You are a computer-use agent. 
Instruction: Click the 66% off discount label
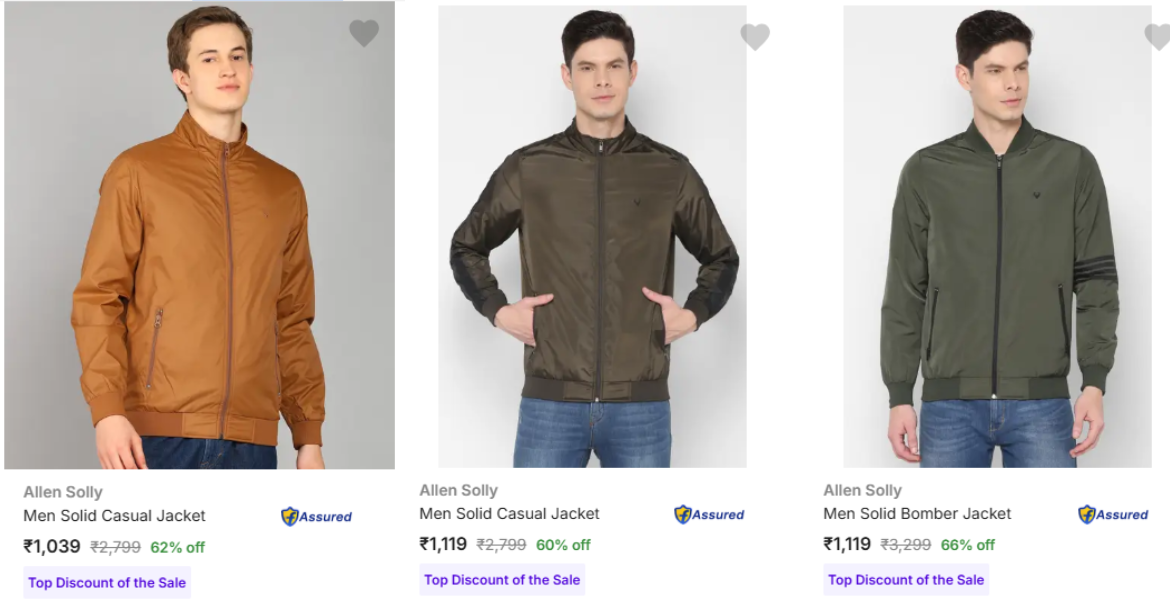pyautogui.click(x=967, y=545)
